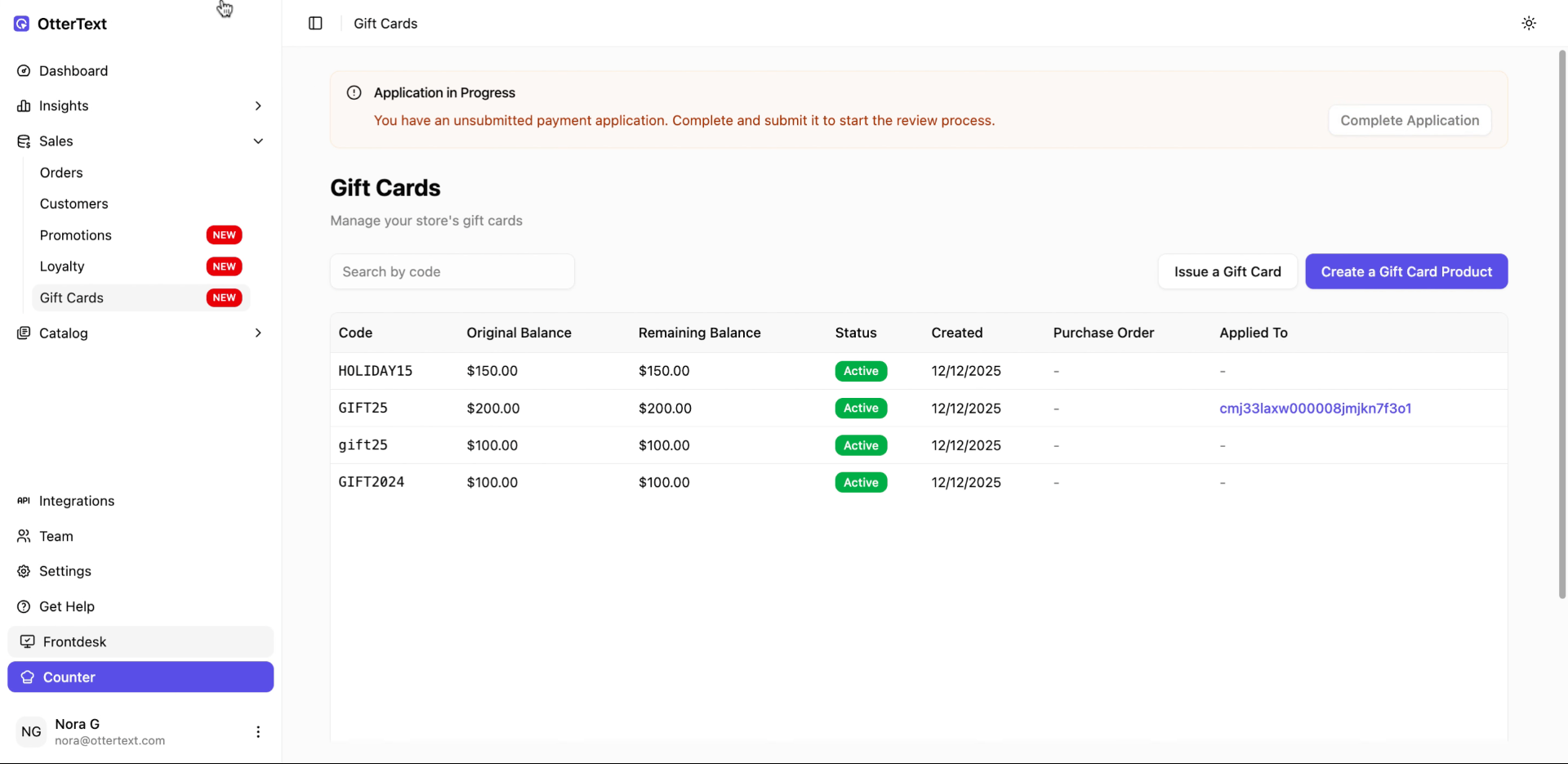Toggle the sidebar panel icon
Screen dimensions: 1568x764
point(315,24)
